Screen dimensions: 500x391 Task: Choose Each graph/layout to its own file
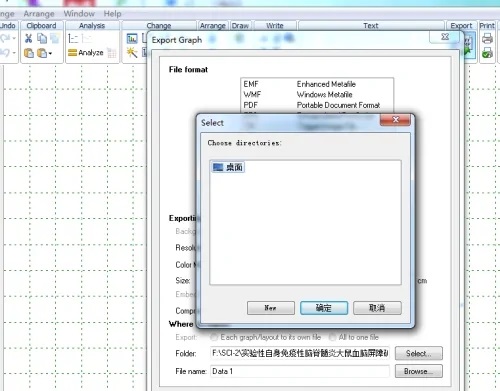coord(266,337)
